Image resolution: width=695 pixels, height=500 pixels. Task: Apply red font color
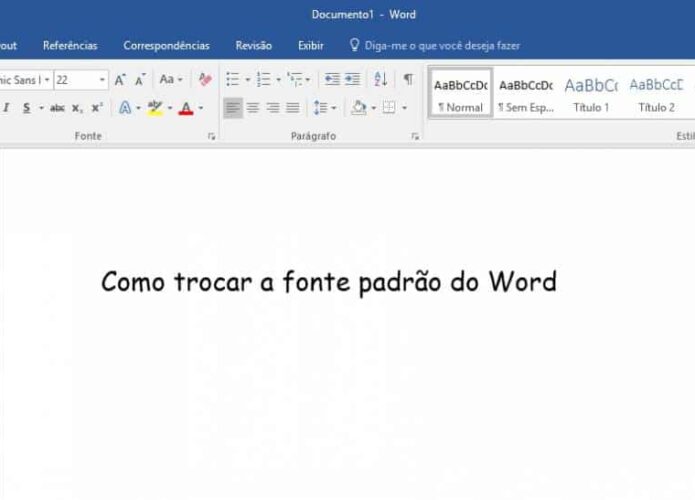click(186, 108)
